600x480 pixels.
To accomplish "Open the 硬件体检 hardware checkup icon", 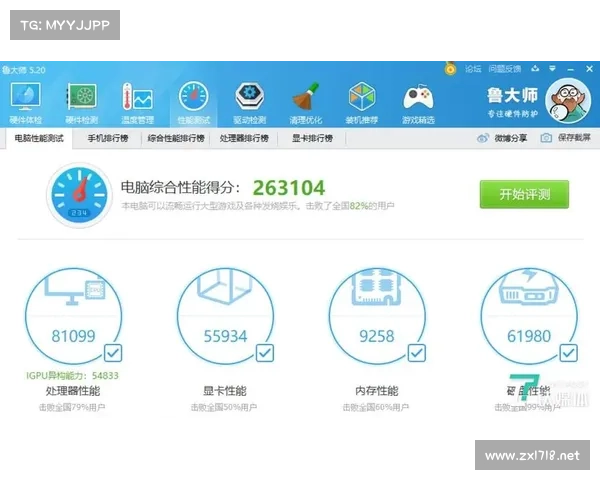I will click(x=26, y=102).
